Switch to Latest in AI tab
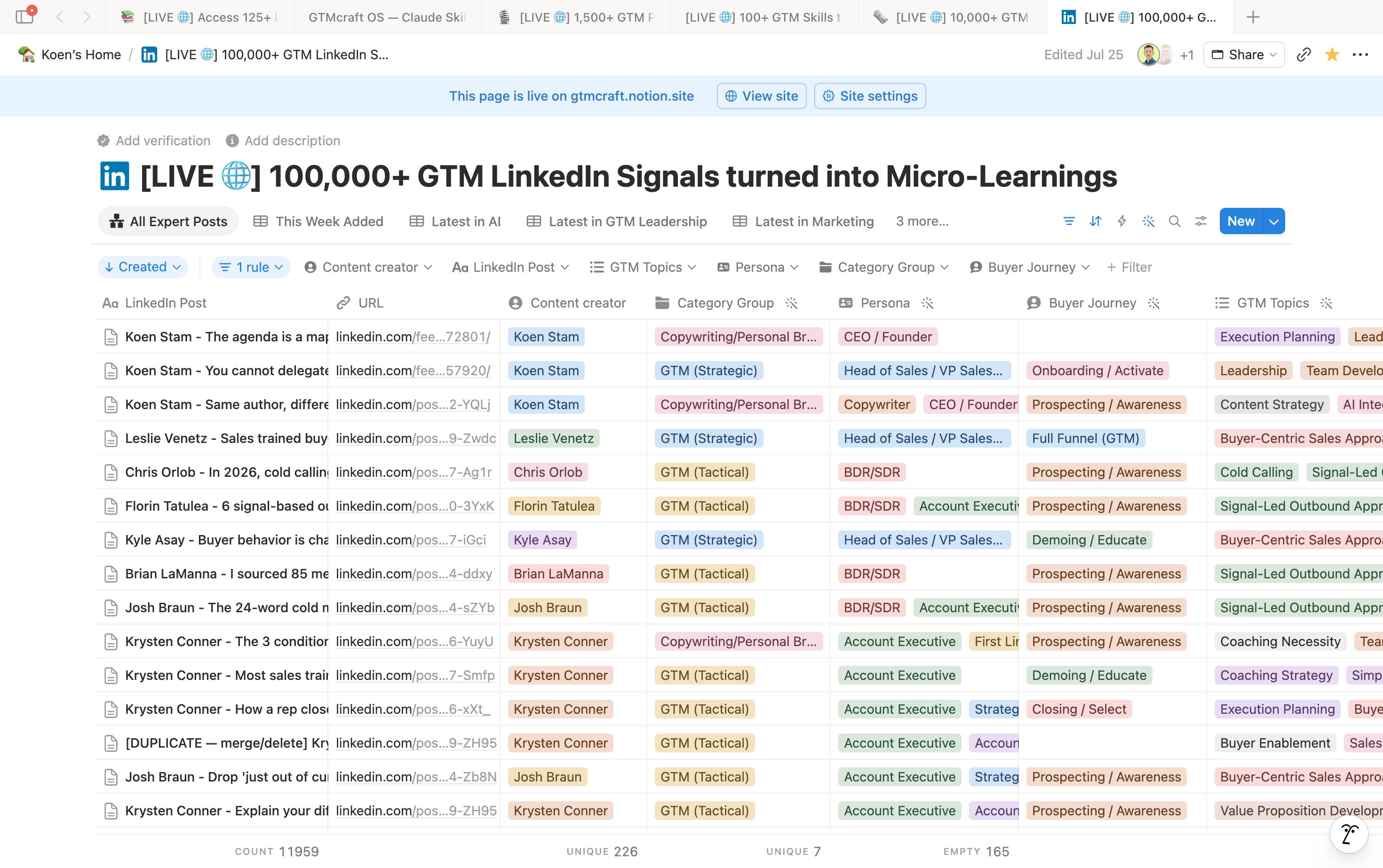The image size is (1383, 868). pyautogui.click(x=455, y=221)
